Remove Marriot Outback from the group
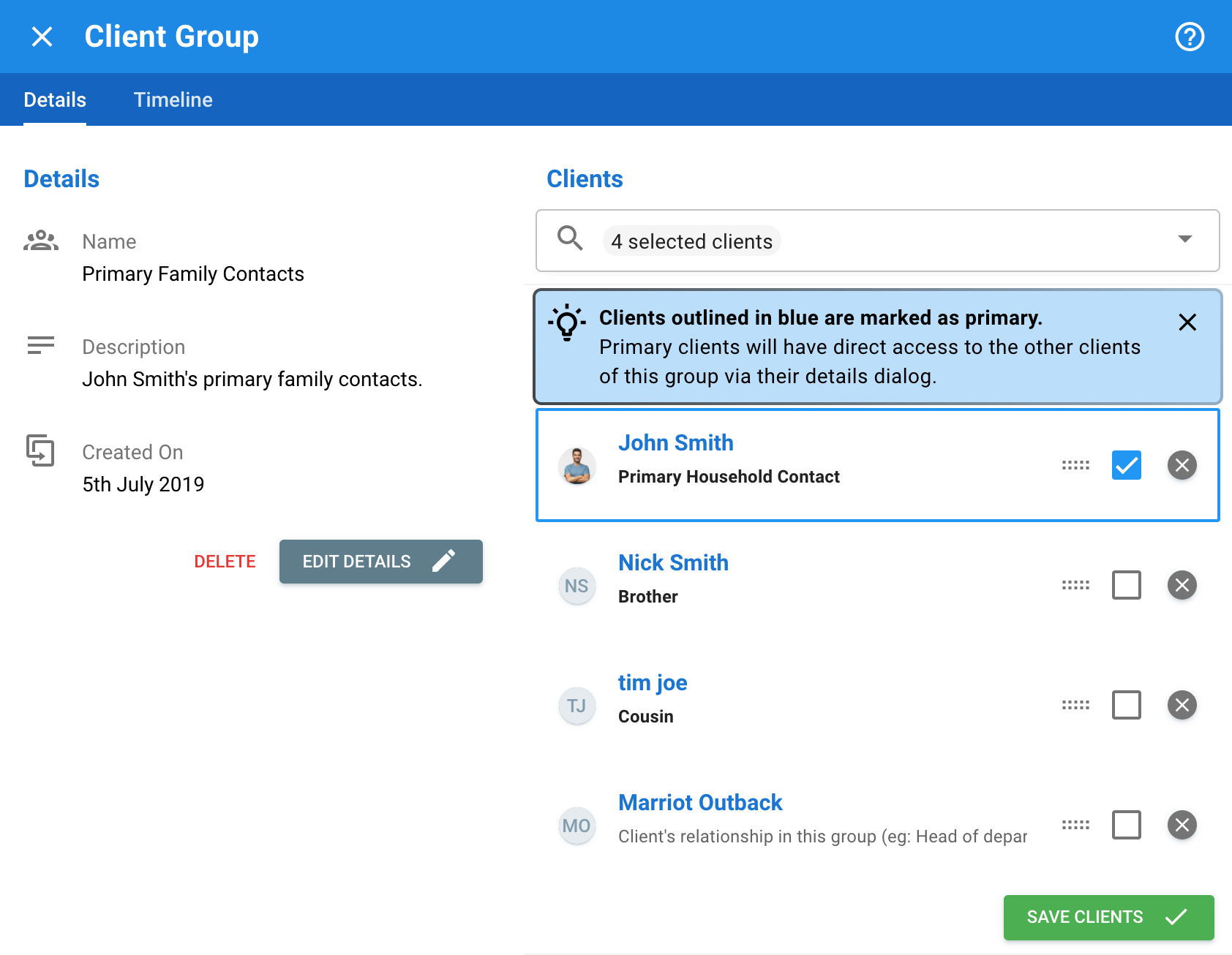Image resolution: width=1232 pixels, height=955 pixels. tap(1182, 826)
